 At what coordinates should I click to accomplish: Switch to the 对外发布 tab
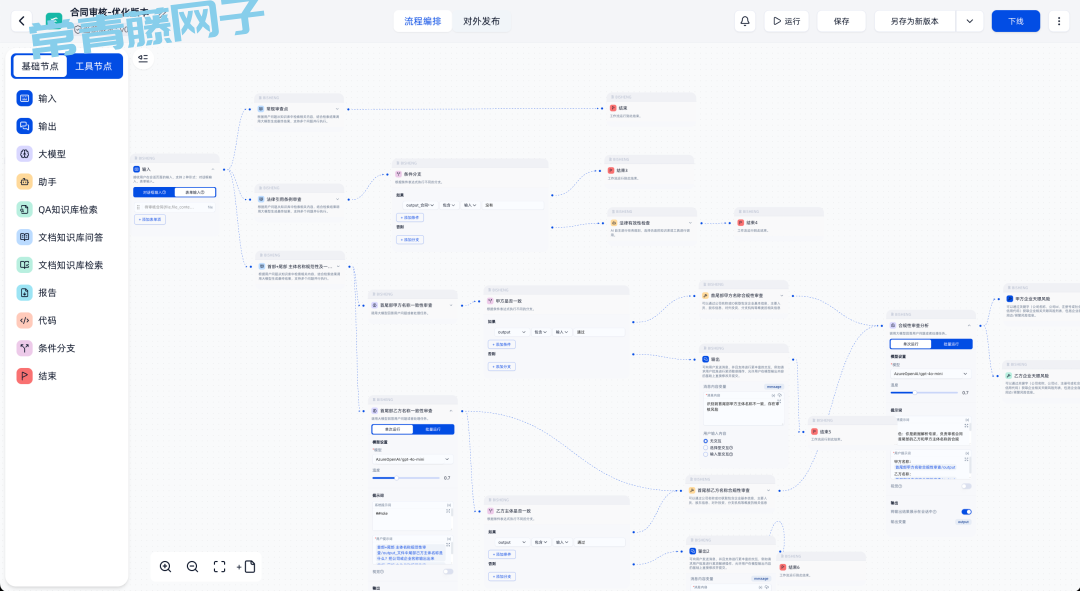(481, 21)
